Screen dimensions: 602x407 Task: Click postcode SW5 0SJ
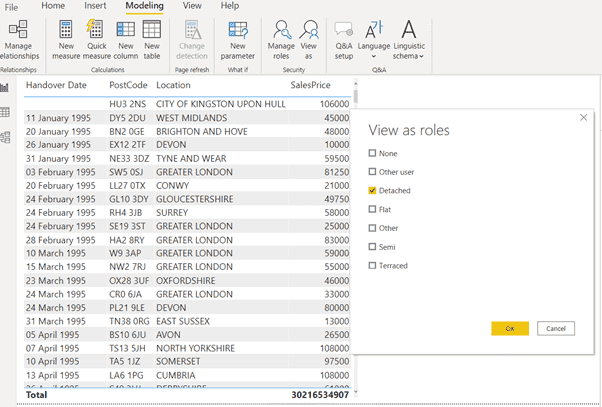(x=126, y=172)
